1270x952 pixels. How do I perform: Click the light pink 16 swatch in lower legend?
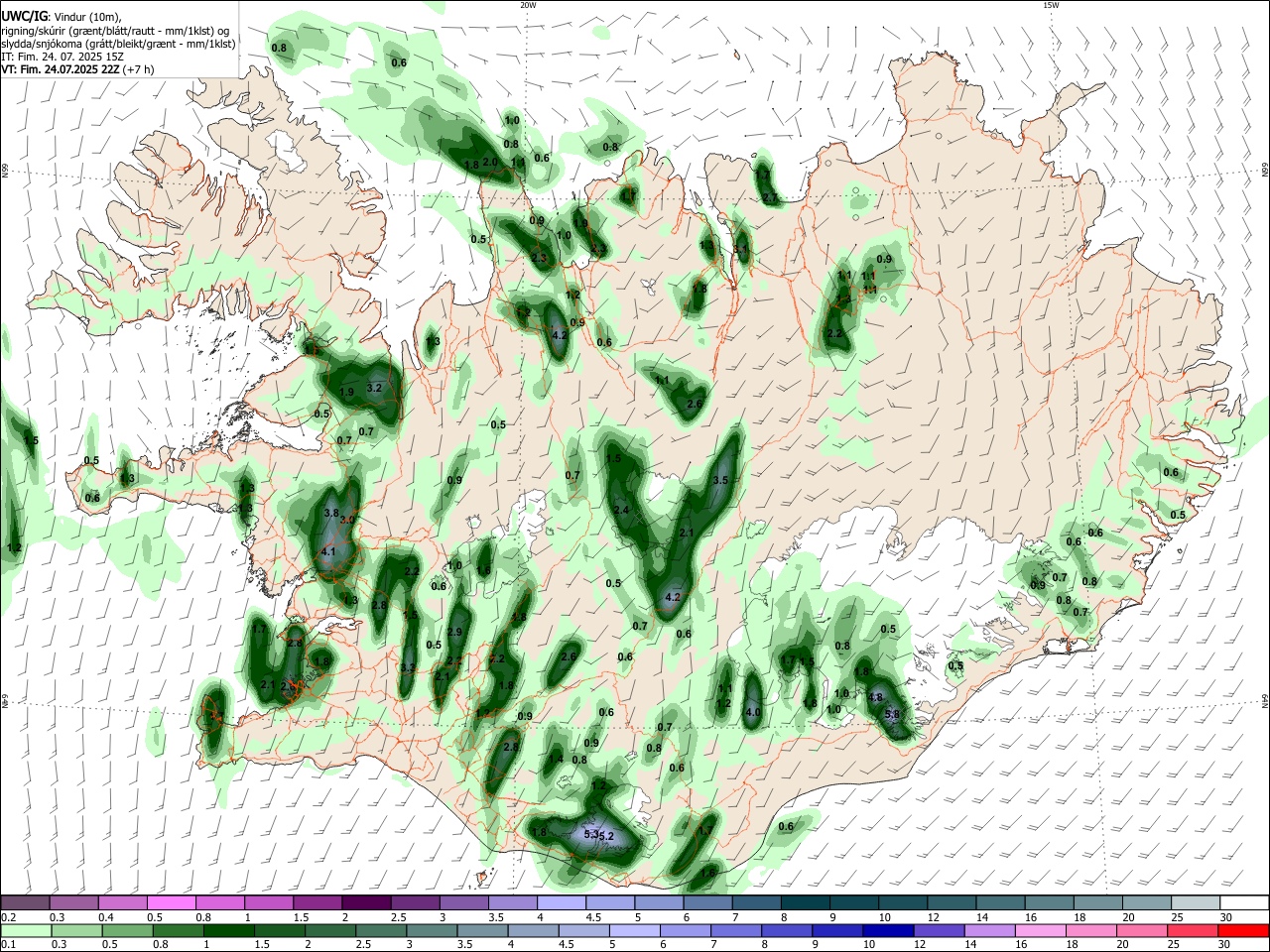(x=1040, y=930)
